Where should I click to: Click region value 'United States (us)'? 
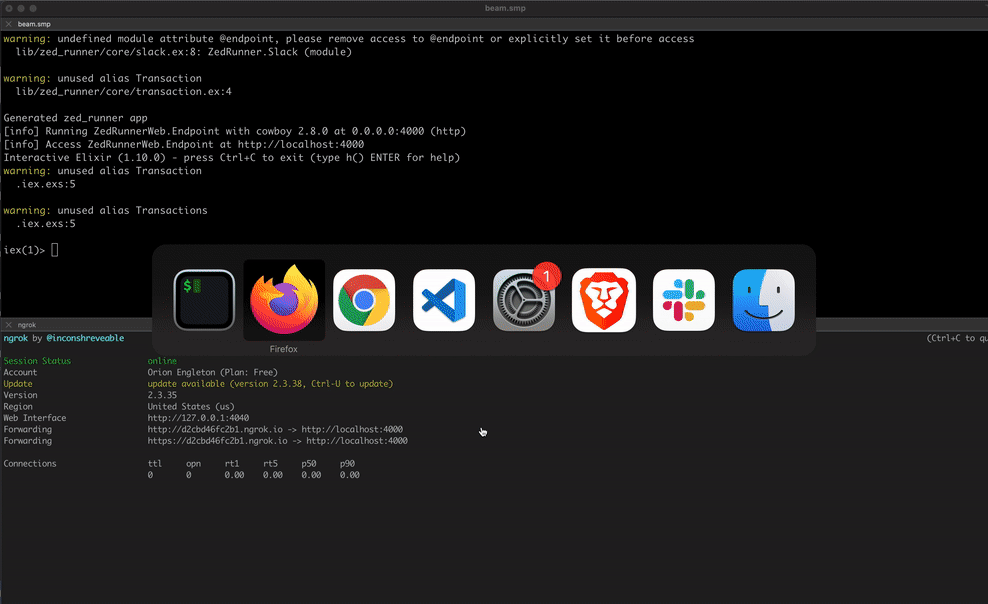coord(191,407)
